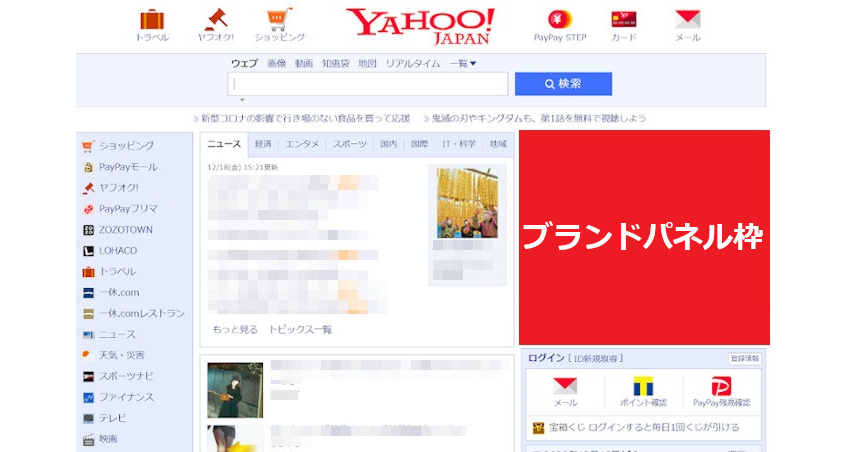Screen dimensions: 850x452
Task: Click the ログイン link
Action: (546, 358)
